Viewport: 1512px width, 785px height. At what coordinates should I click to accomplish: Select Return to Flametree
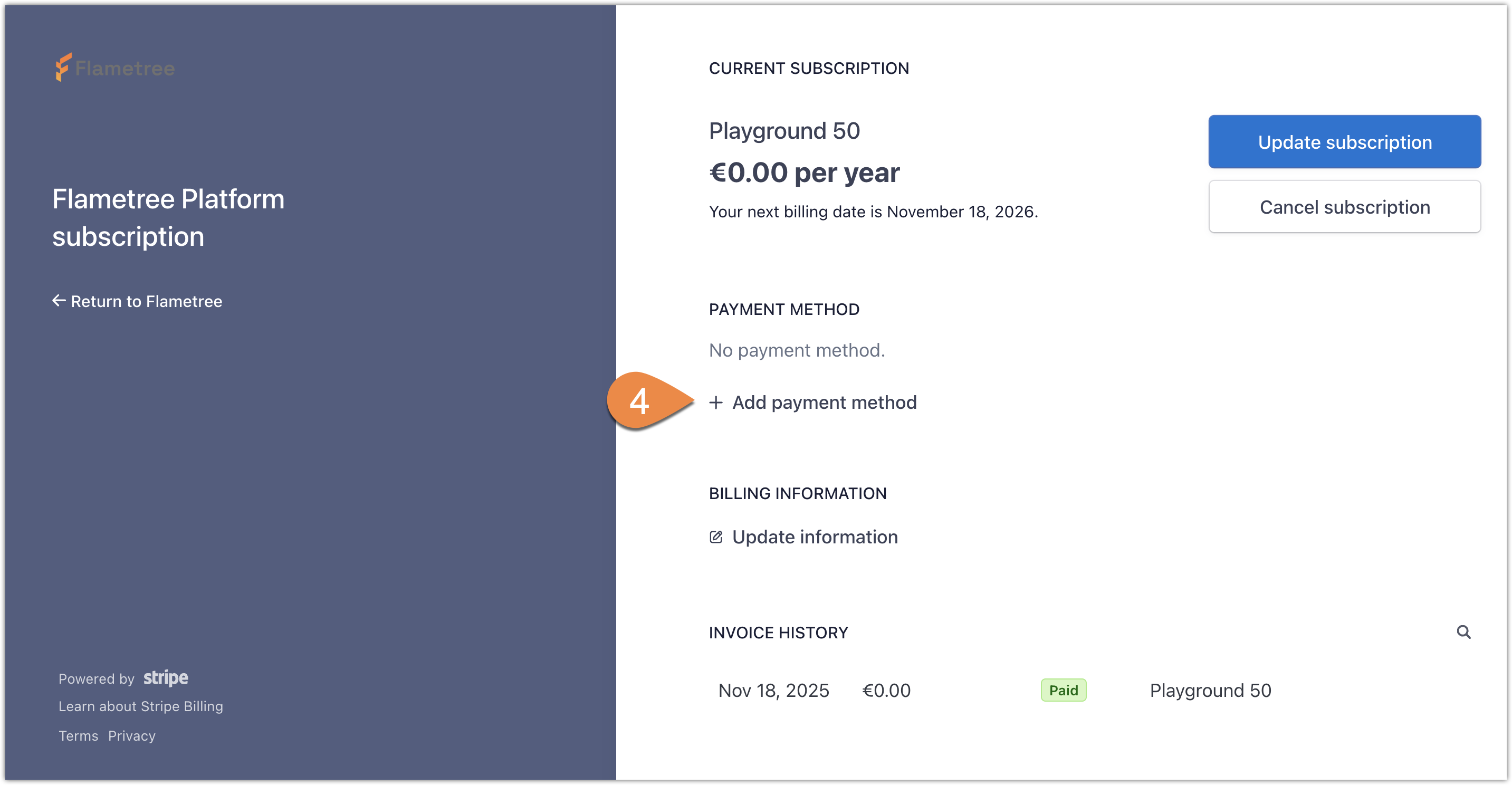tap(146, 301)
